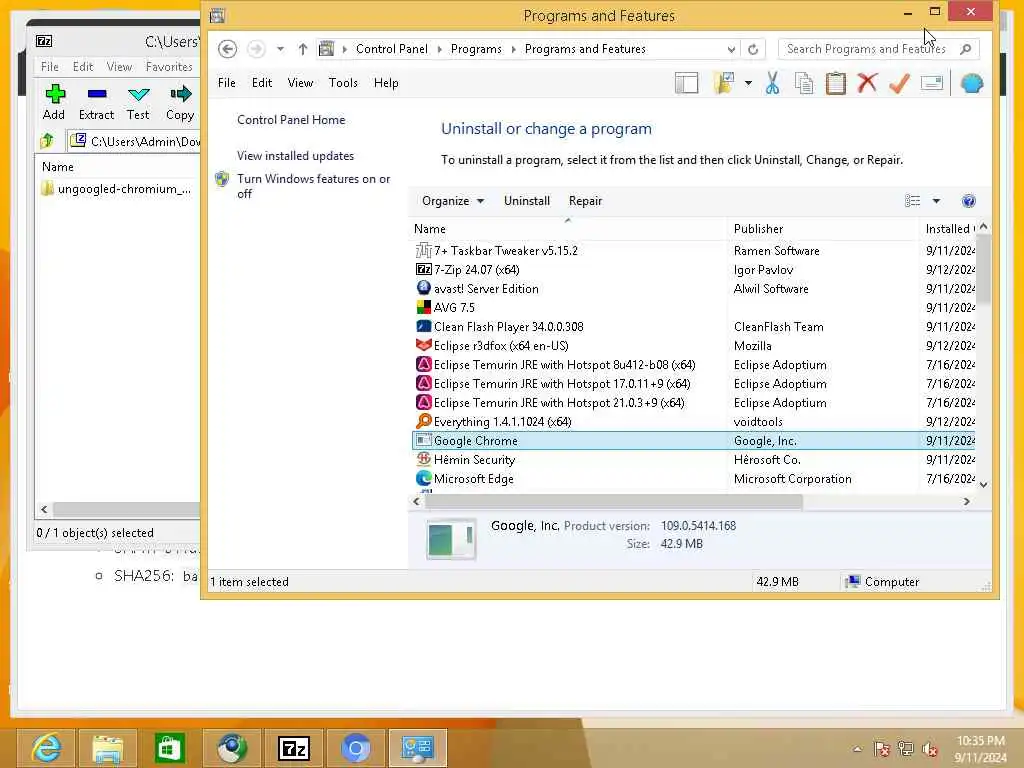The height and width of the screenshot is (768, 1024).
Task: Select Eclipse Temurin JRE 21.0.3+9 entry
Action: [x=694, y=403]
